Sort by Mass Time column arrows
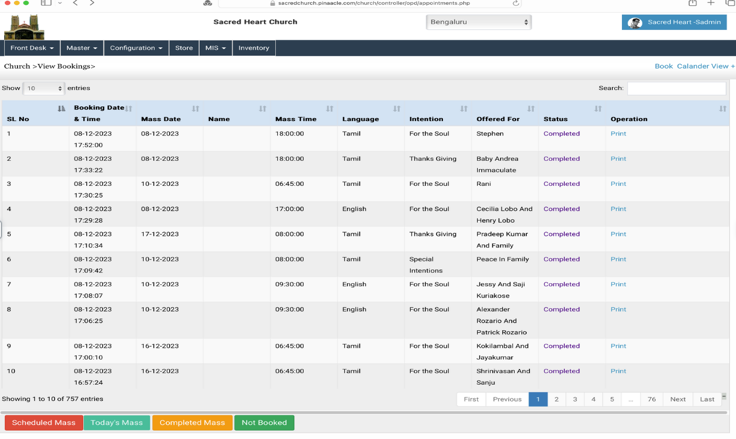 click(330, 108)
